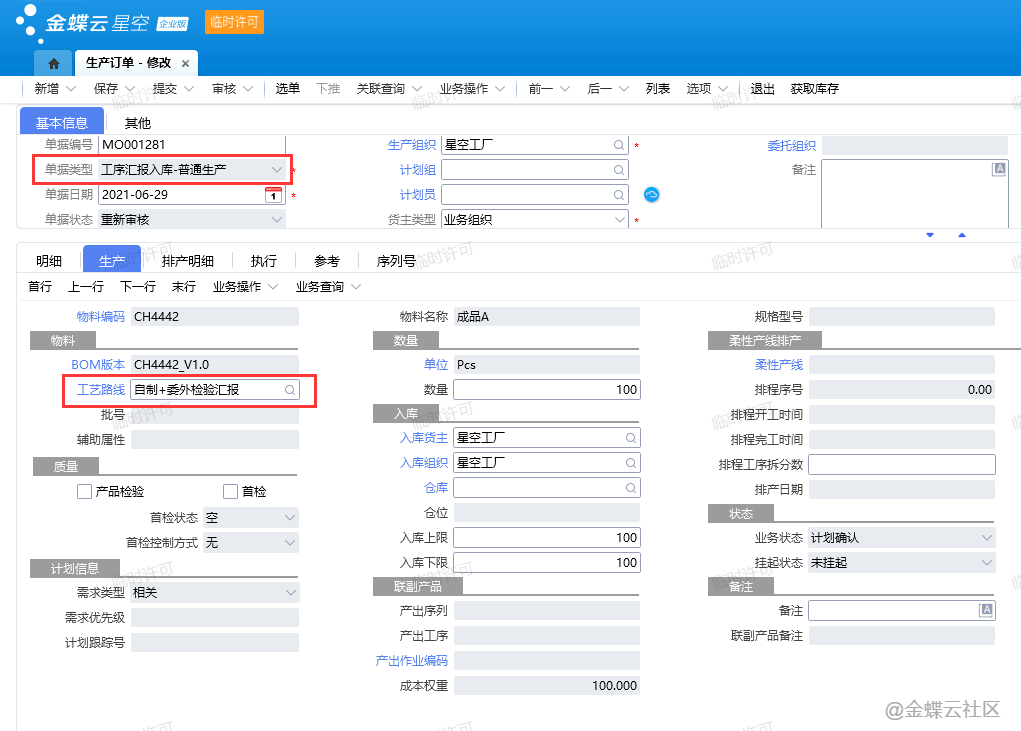Switch to 执行 tab

point(264,261)
